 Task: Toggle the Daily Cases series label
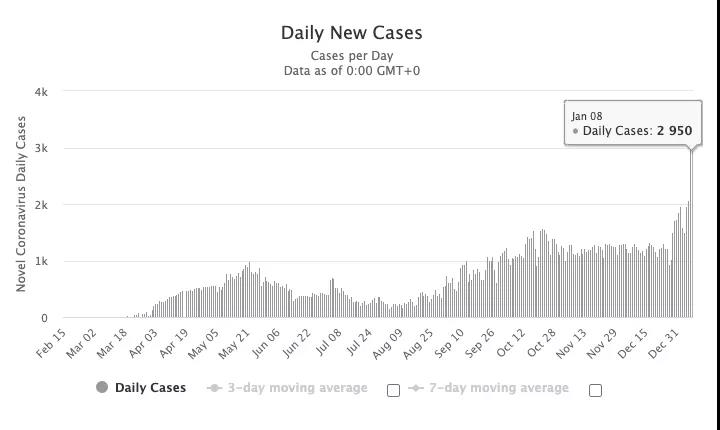click(150, 388)
